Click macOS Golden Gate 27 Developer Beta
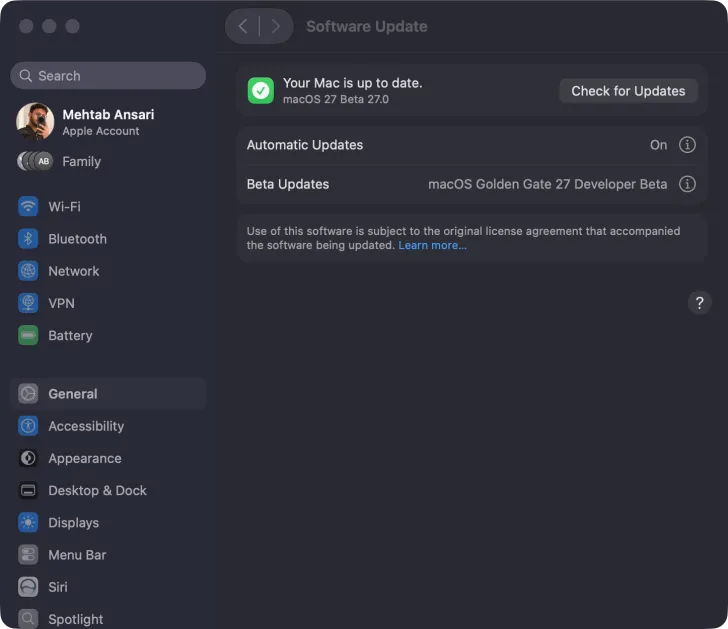728x629 pixels. pos(547,184)
